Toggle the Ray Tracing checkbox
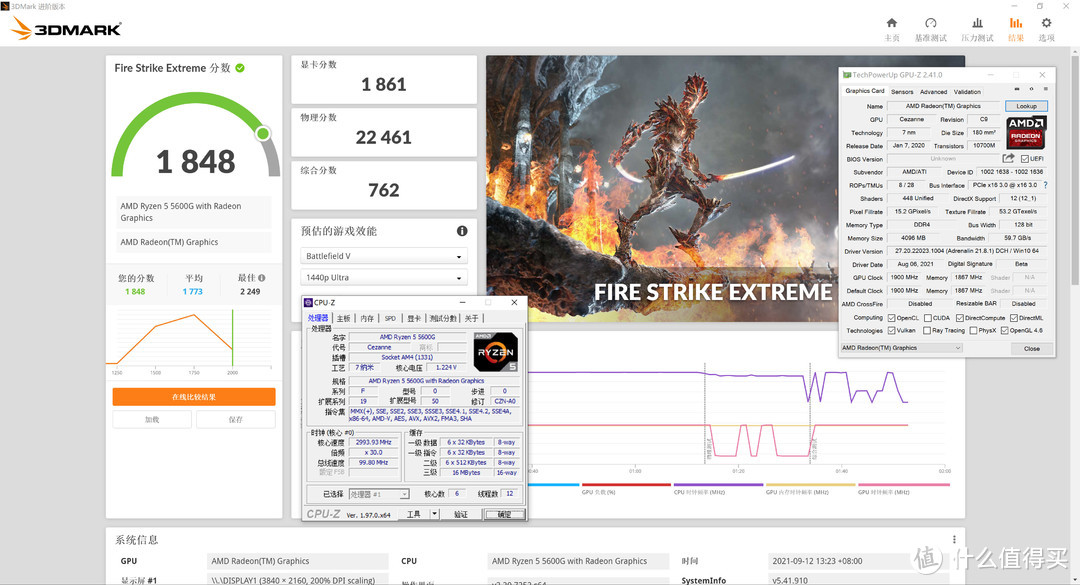Viewport: 1080px width, 585px height. (x=927, y=330)
